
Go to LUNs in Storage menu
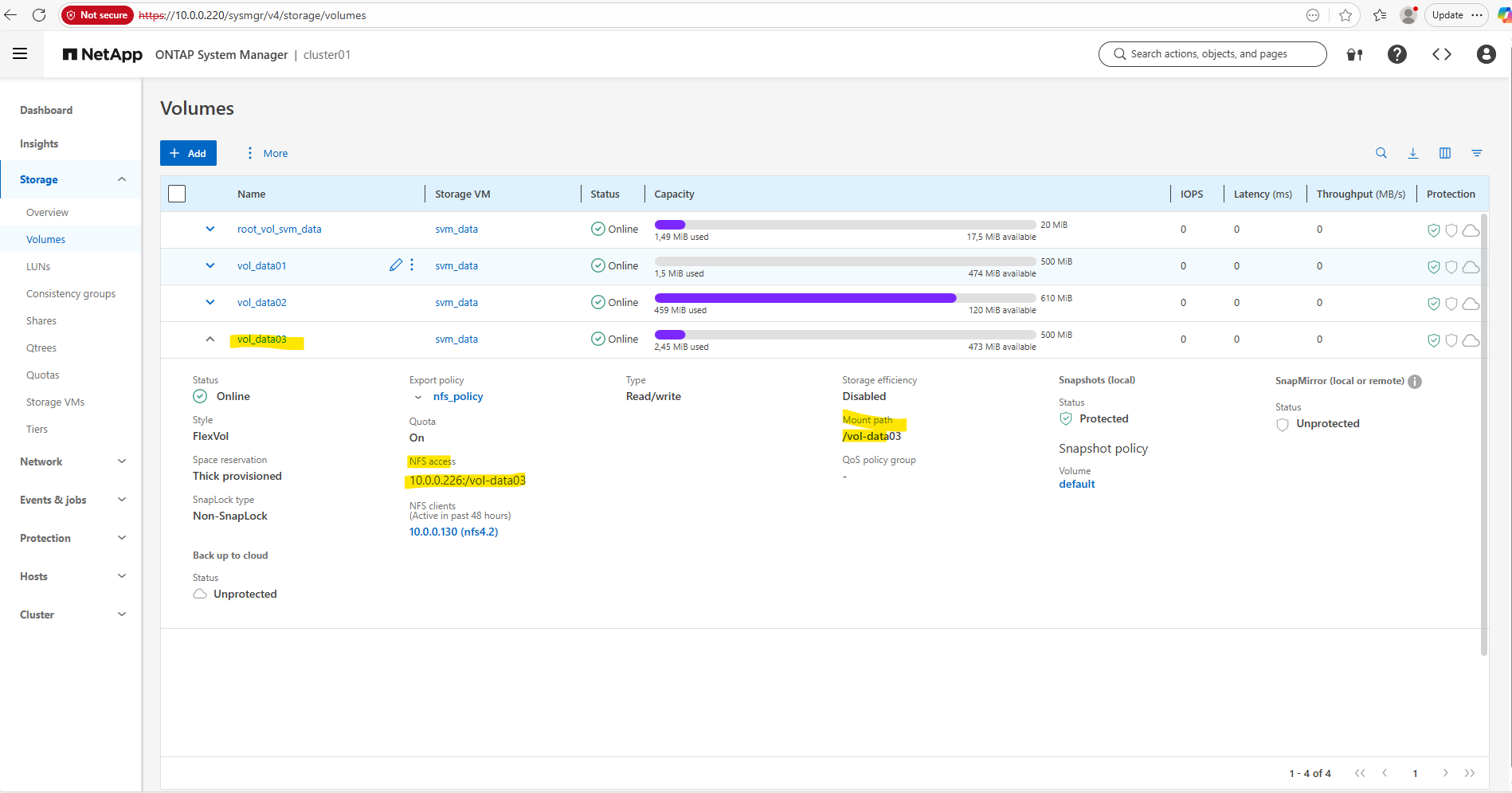[x=38, y=267]
